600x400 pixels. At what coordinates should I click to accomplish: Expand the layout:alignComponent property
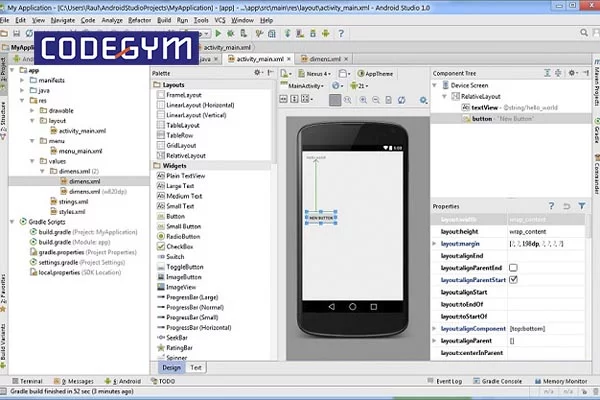pyautogui.click(x=434, y=328)
